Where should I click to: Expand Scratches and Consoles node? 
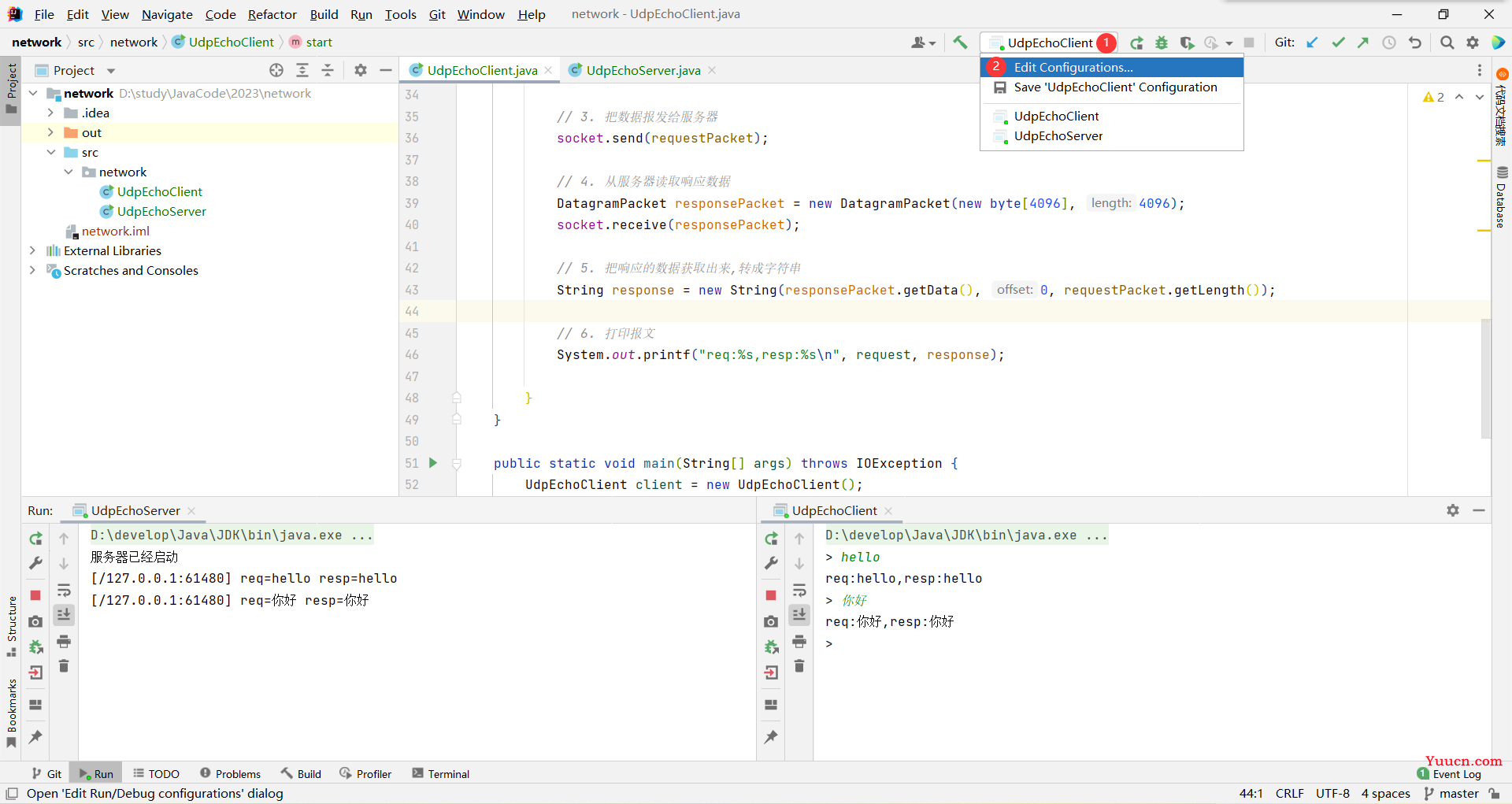[x=32, y=270]
